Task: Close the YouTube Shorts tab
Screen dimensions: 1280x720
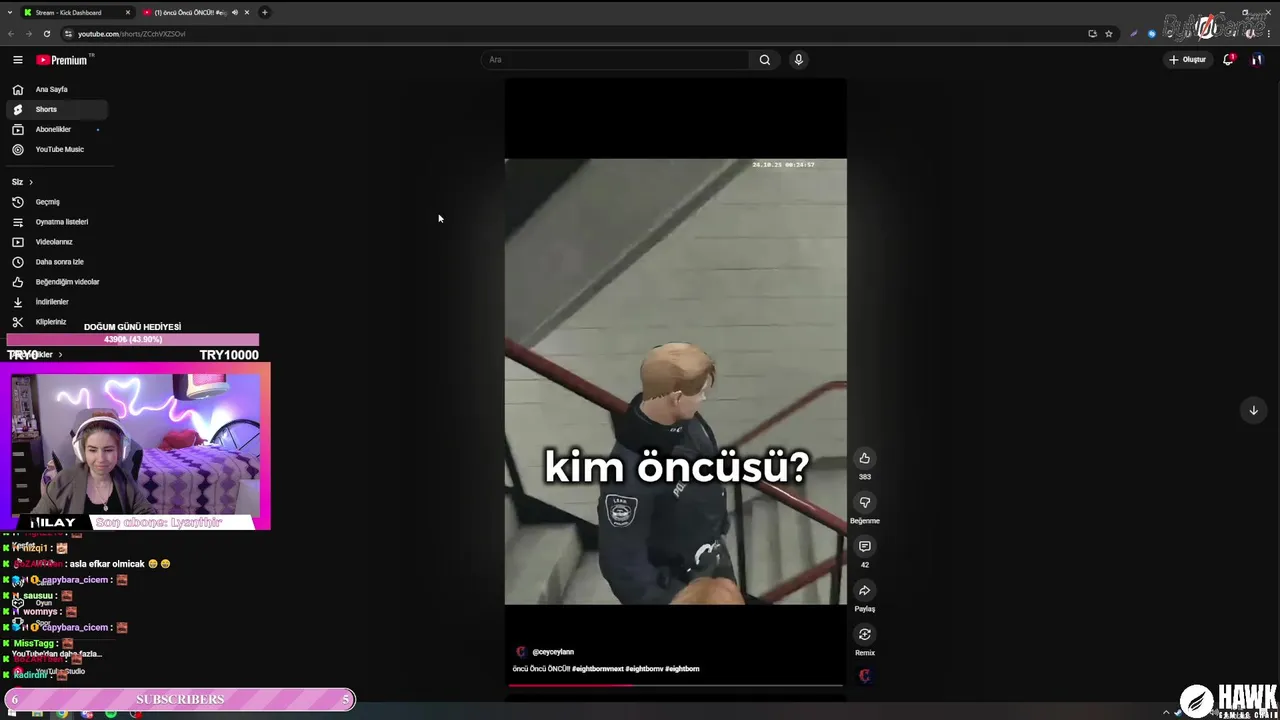Action: (247, 12)
